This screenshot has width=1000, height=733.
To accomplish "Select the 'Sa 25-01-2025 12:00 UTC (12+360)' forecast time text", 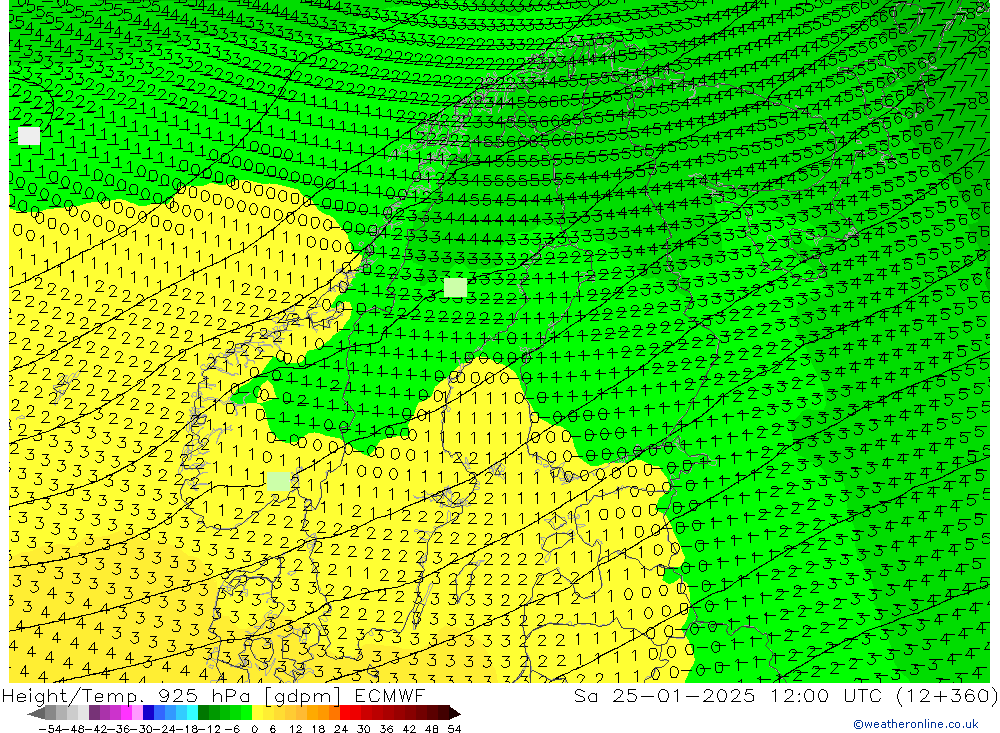I will coord(786,695).
